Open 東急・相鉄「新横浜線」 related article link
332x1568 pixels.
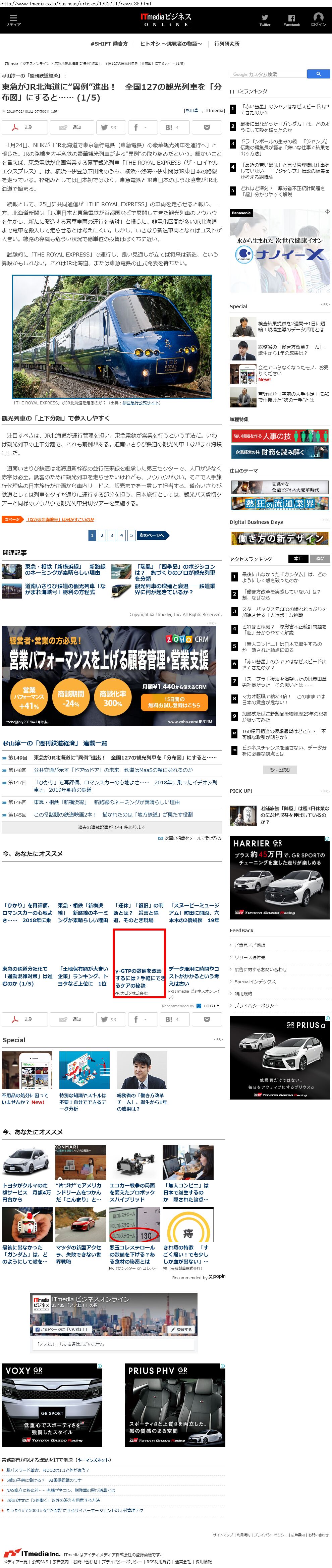tap(65, 569)
